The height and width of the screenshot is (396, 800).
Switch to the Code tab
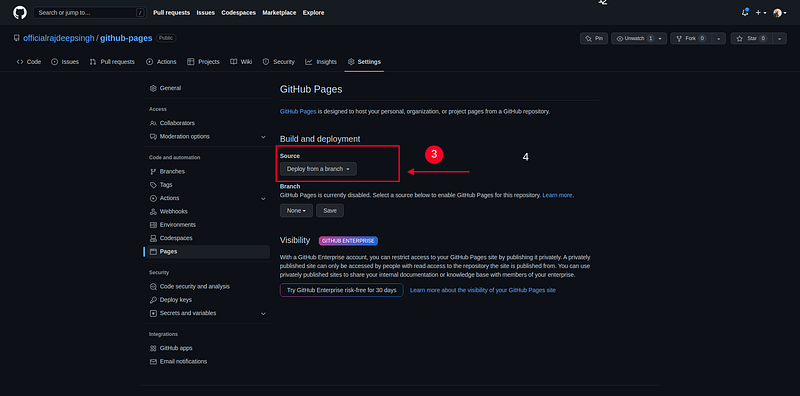coord(29,62)
